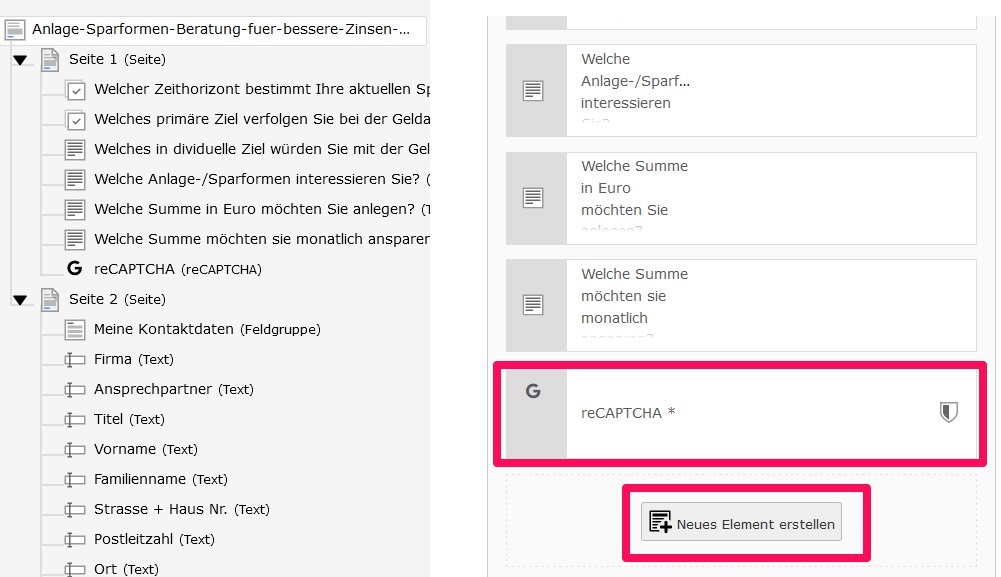Click the Neues Element erstellen button
This screenshot has height=577, width=1001.
click(x=741, y=522)
